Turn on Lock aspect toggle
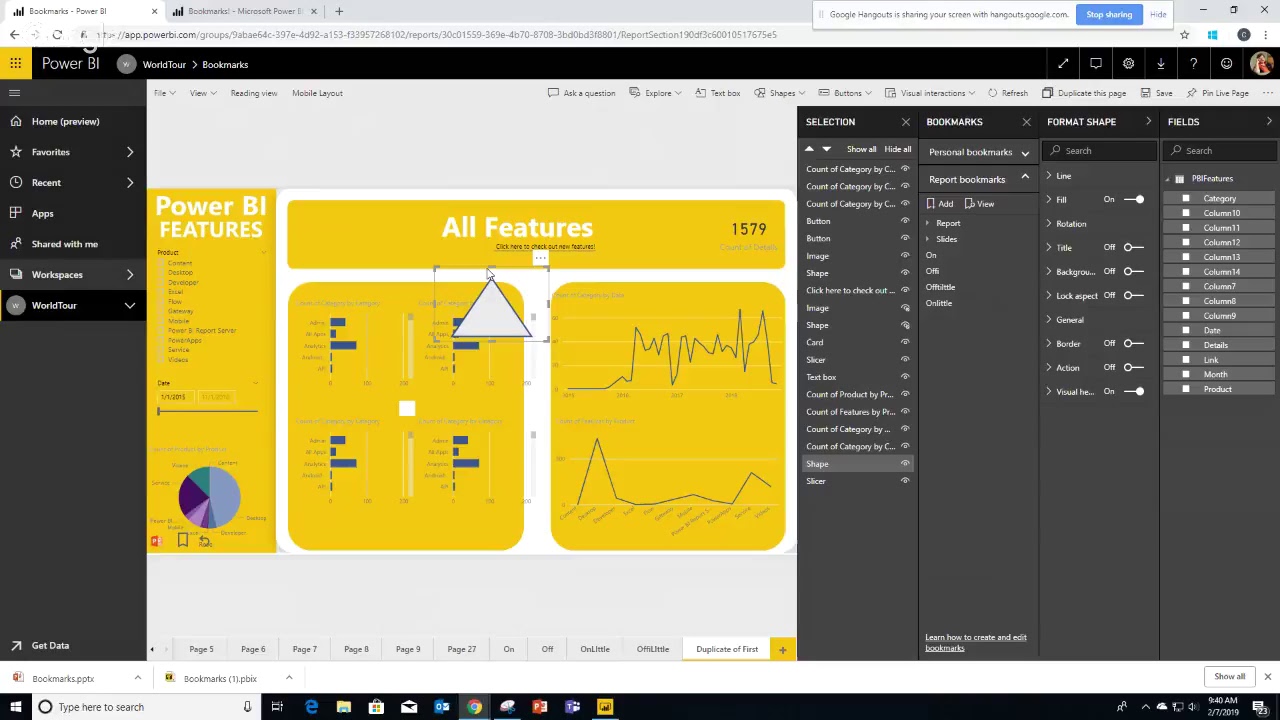 point(1133,296)
